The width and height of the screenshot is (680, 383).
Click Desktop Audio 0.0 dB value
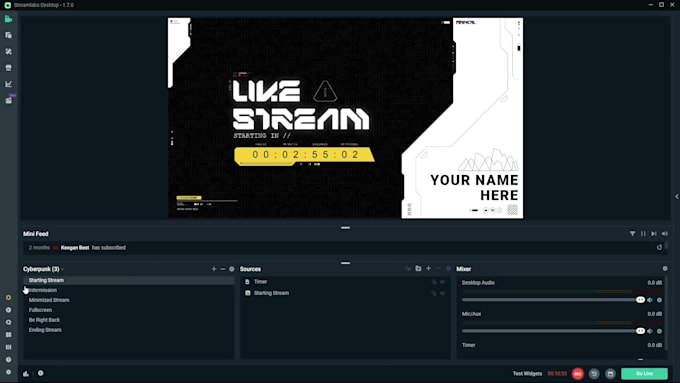(654, 283)
